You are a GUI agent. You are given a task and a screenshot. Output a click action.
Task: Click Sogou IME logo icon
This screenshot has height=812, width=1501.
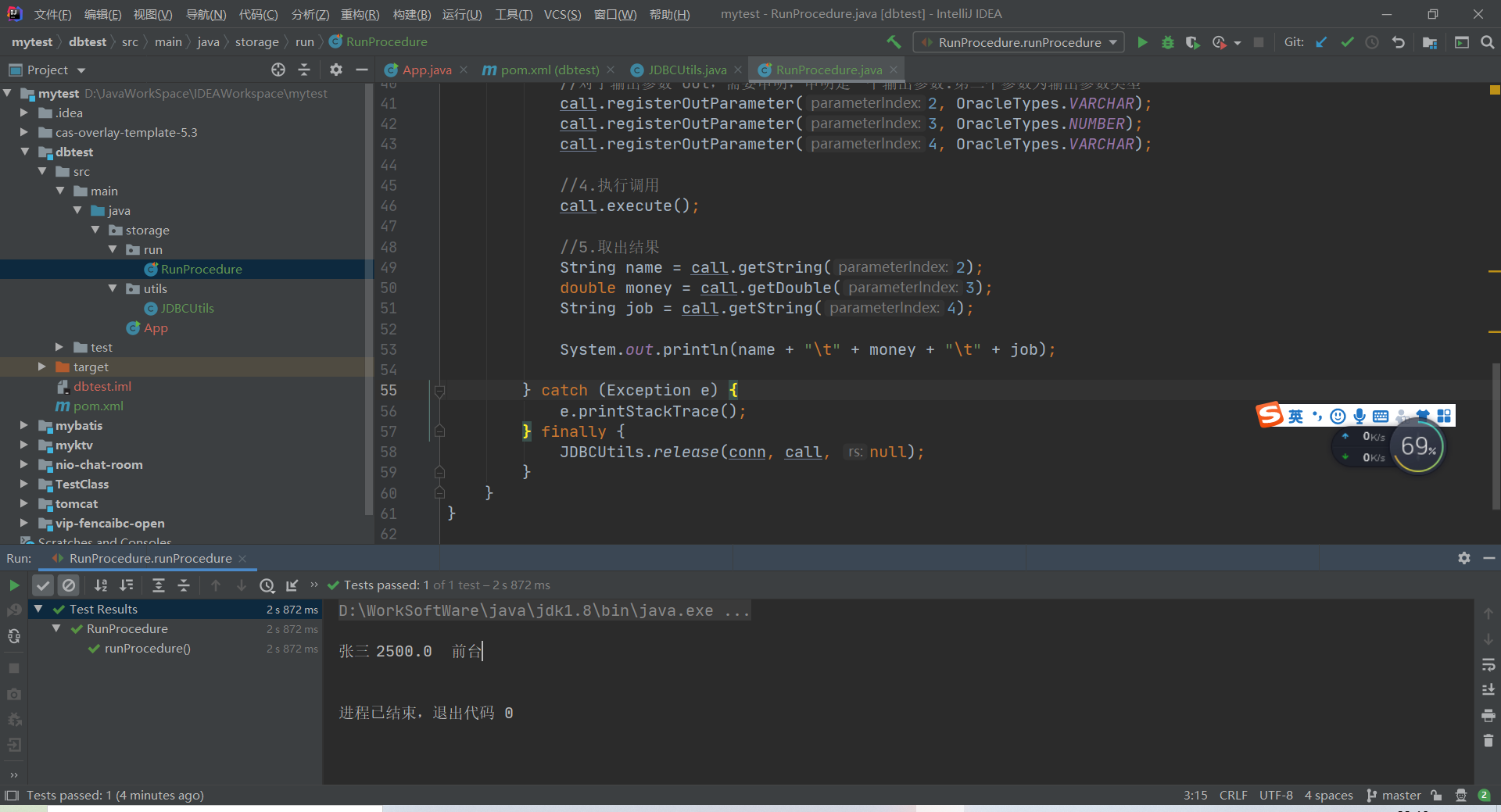pyautogui.click(x=1270, y=415)
